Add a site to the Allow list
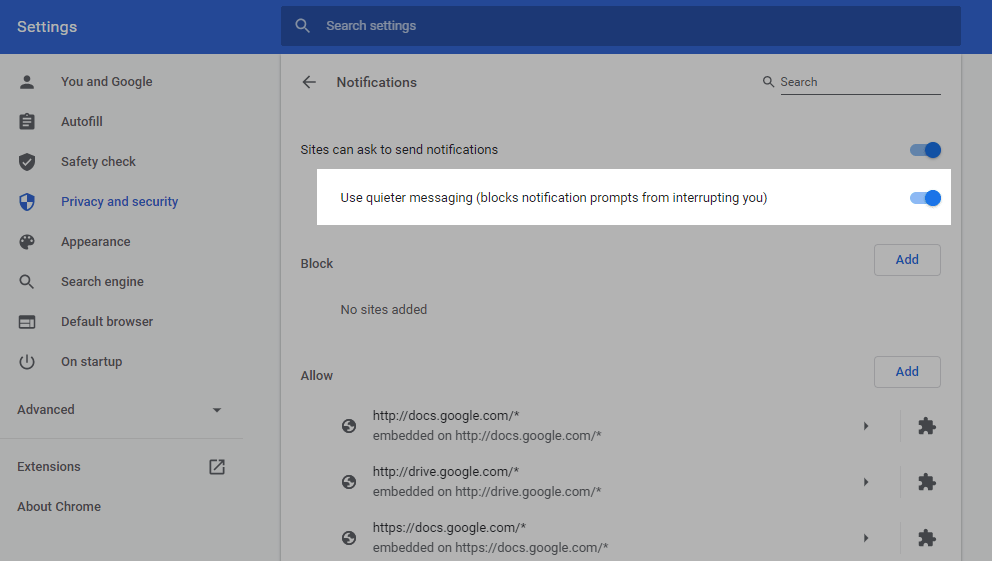The height and width of the screenshot is (561, 992). tap(907, 372)
